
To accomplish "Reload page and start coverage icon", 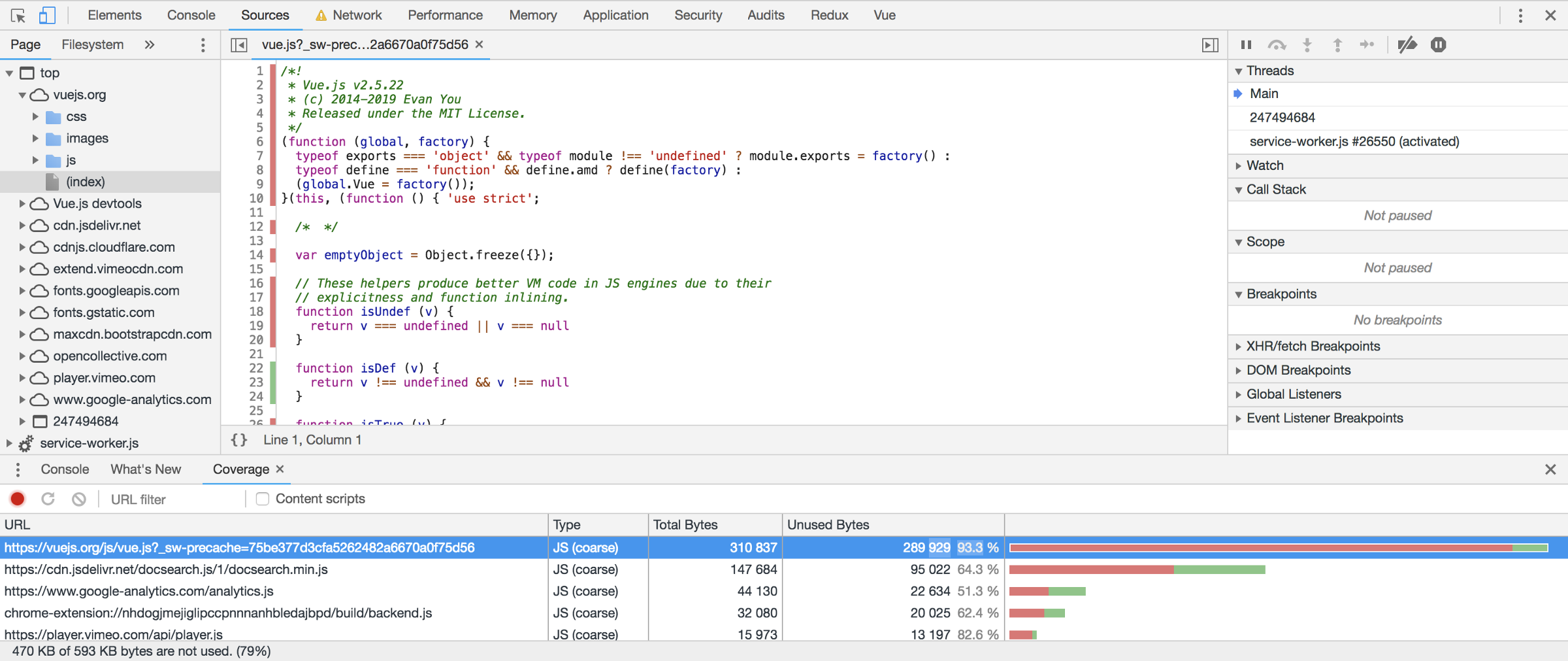I will (48, 499).
